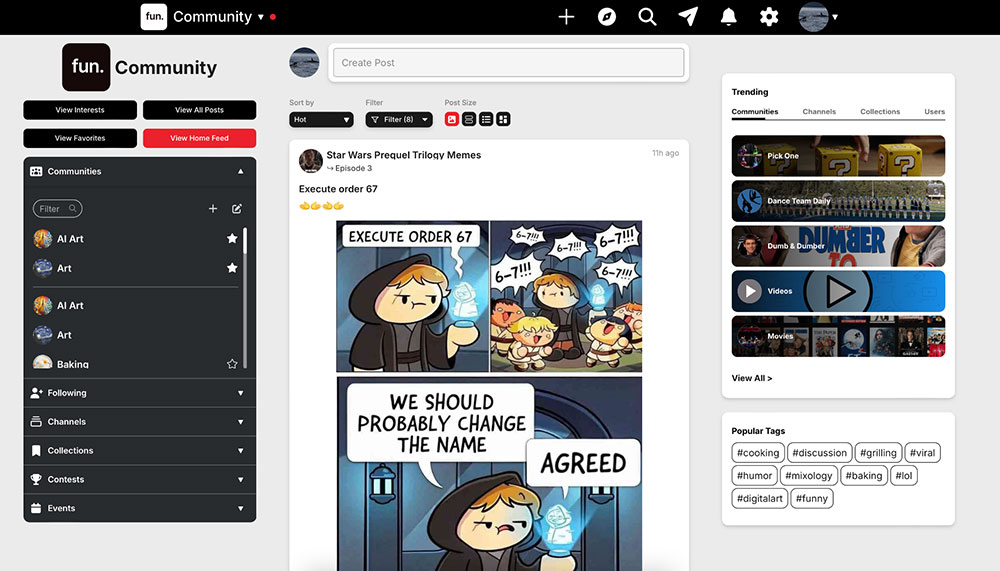Viewport: 1000px width, 571px height.
Task: Switch to the Channels tab in Trending
Action: [819, 112]
